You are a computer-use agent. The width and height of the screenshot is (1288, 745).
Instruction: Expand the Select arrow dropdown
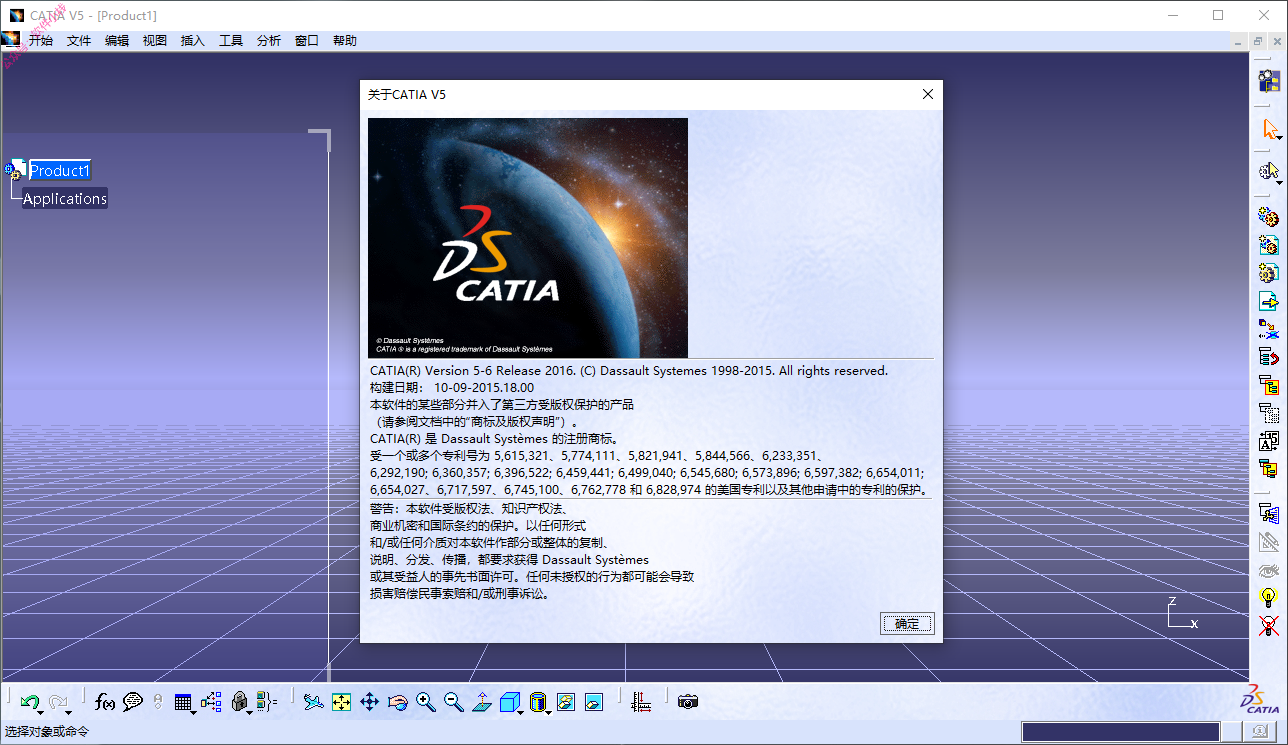1279,138
